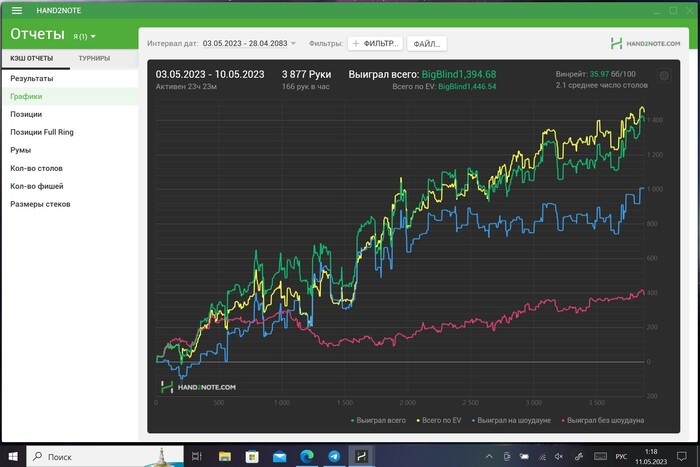Open the touch keyboard tray icon
This screenshot has width=700, height=467.
point(600,456)
